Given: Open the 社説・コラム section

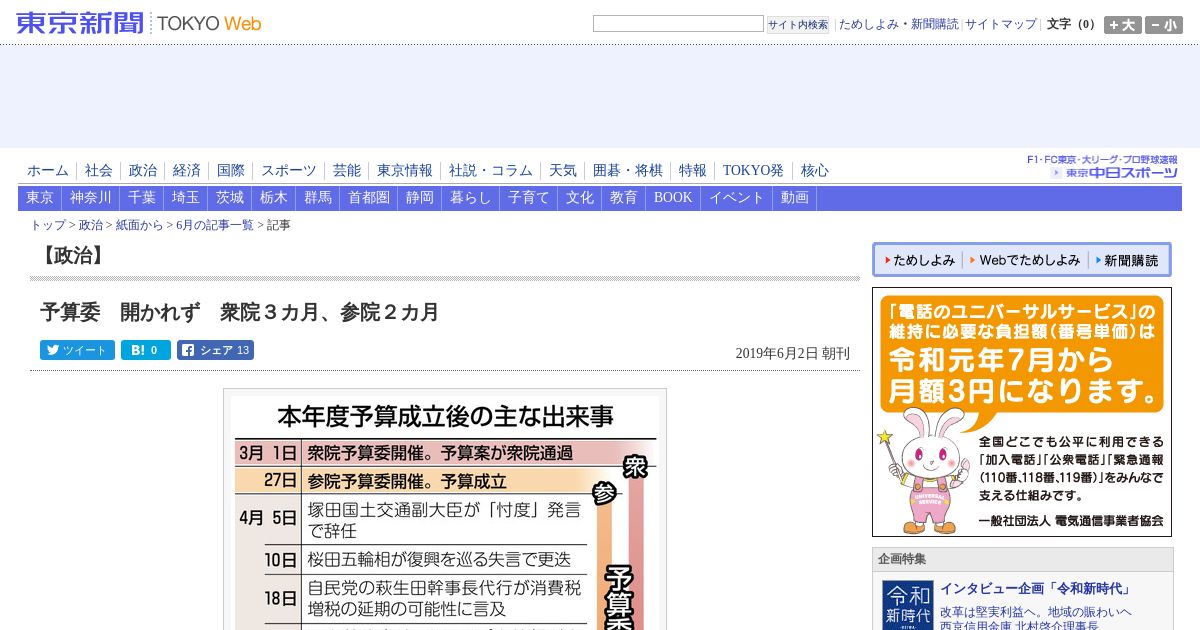Looking at the screenshot, I should coord(491,171).
